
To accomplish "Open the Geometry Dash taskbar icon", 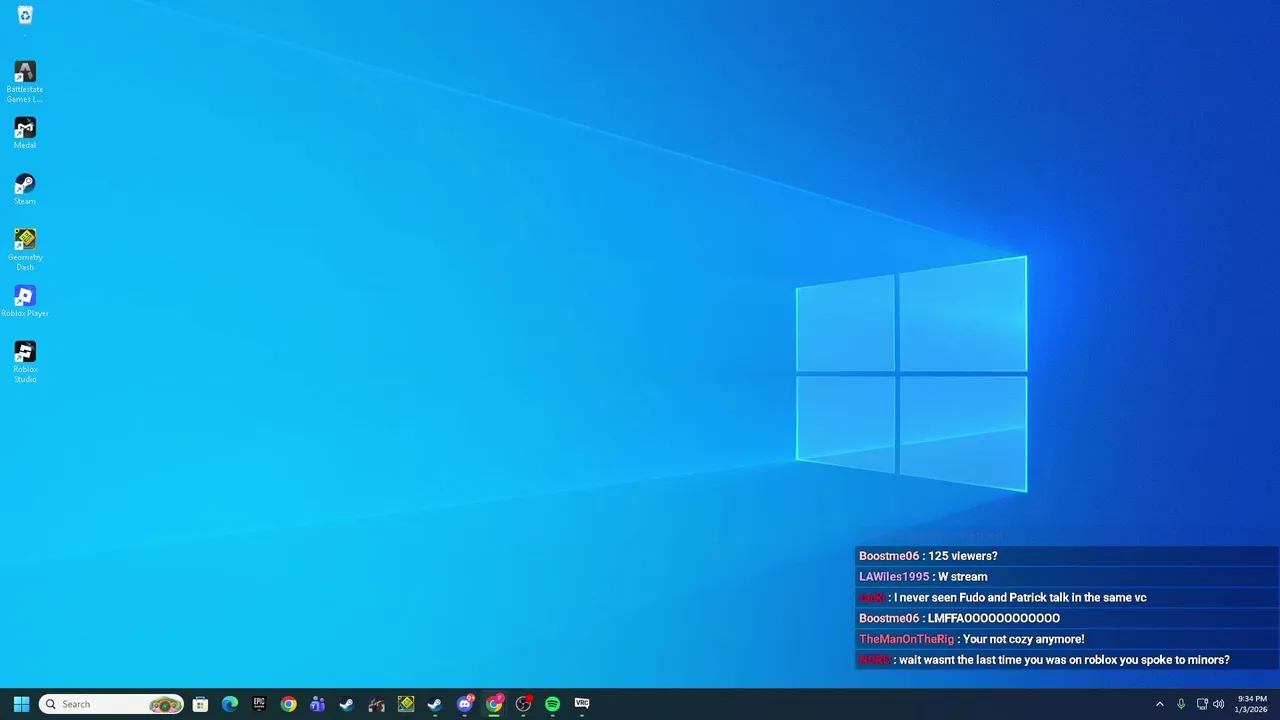I will click(x=406, y=704).
